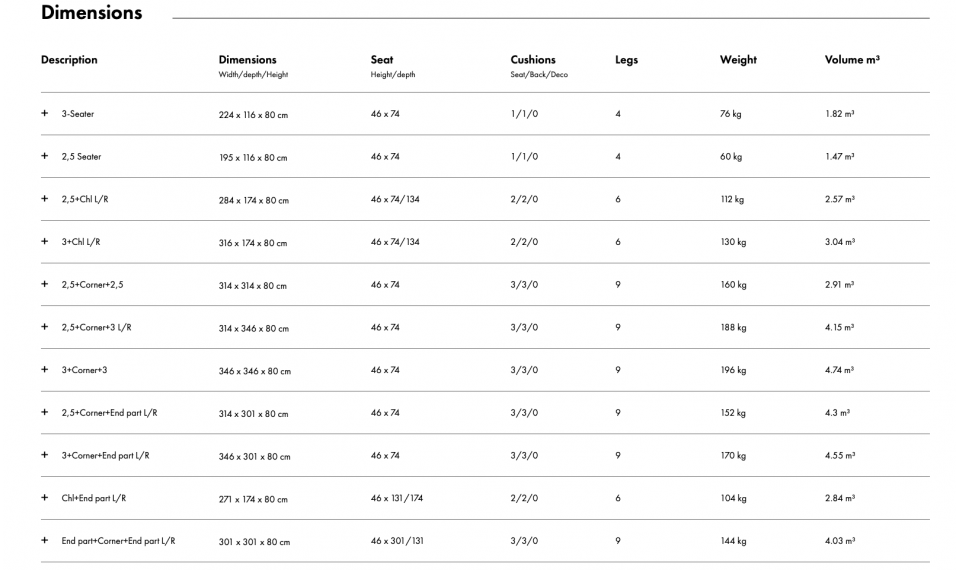Expand End part+Corner+End part L/R row

pos(44,541)
